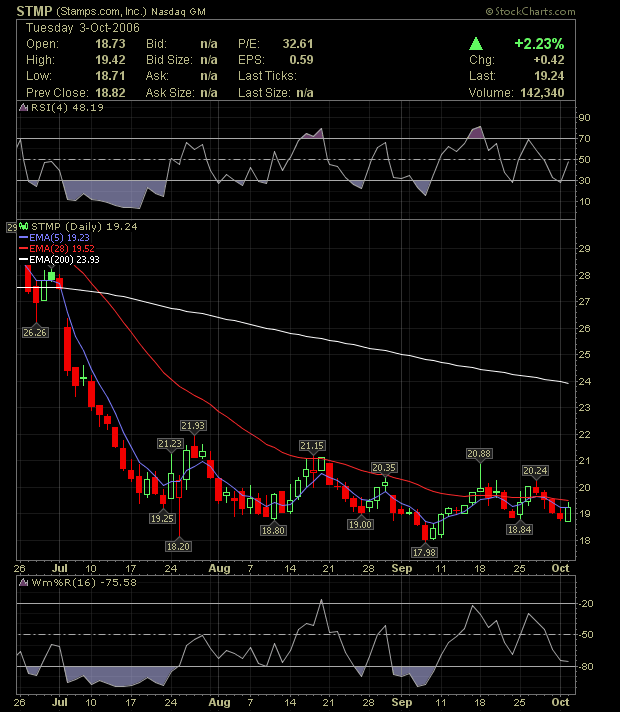The width and height of the screenshot is (620, 712).
Task: Click the -80 level on Williams %R axis
Action: (586, 667)
